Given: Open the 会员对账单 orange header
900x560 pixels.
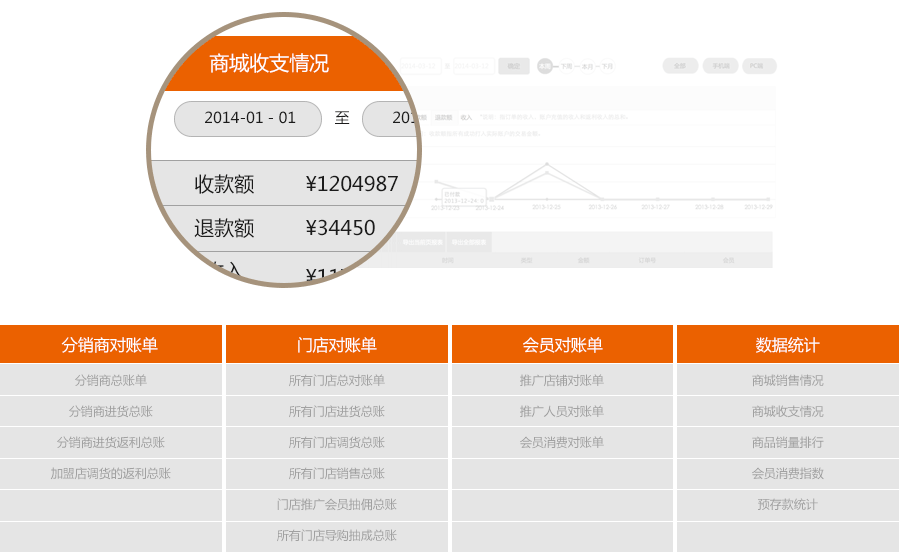Looking at the screenshot, I should [562, 344].
